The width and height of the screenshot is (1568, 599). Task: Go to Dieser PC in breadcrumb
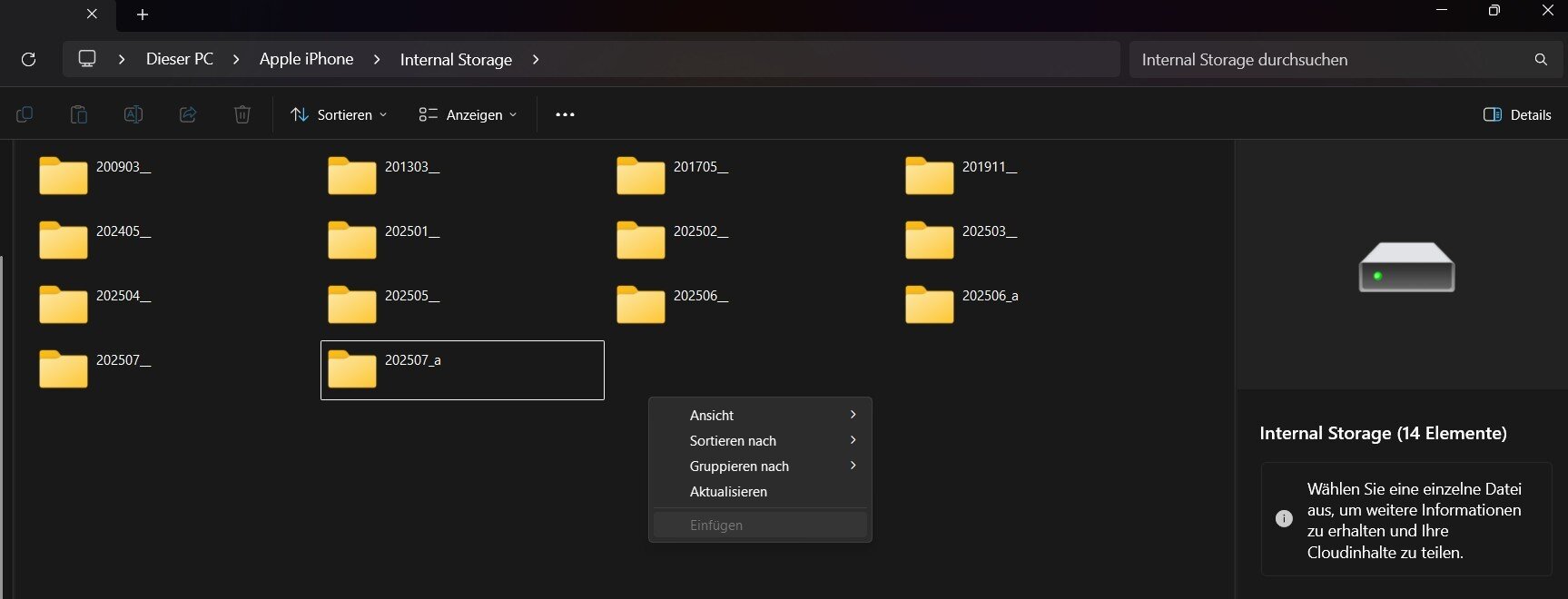[x=179, y=59]
